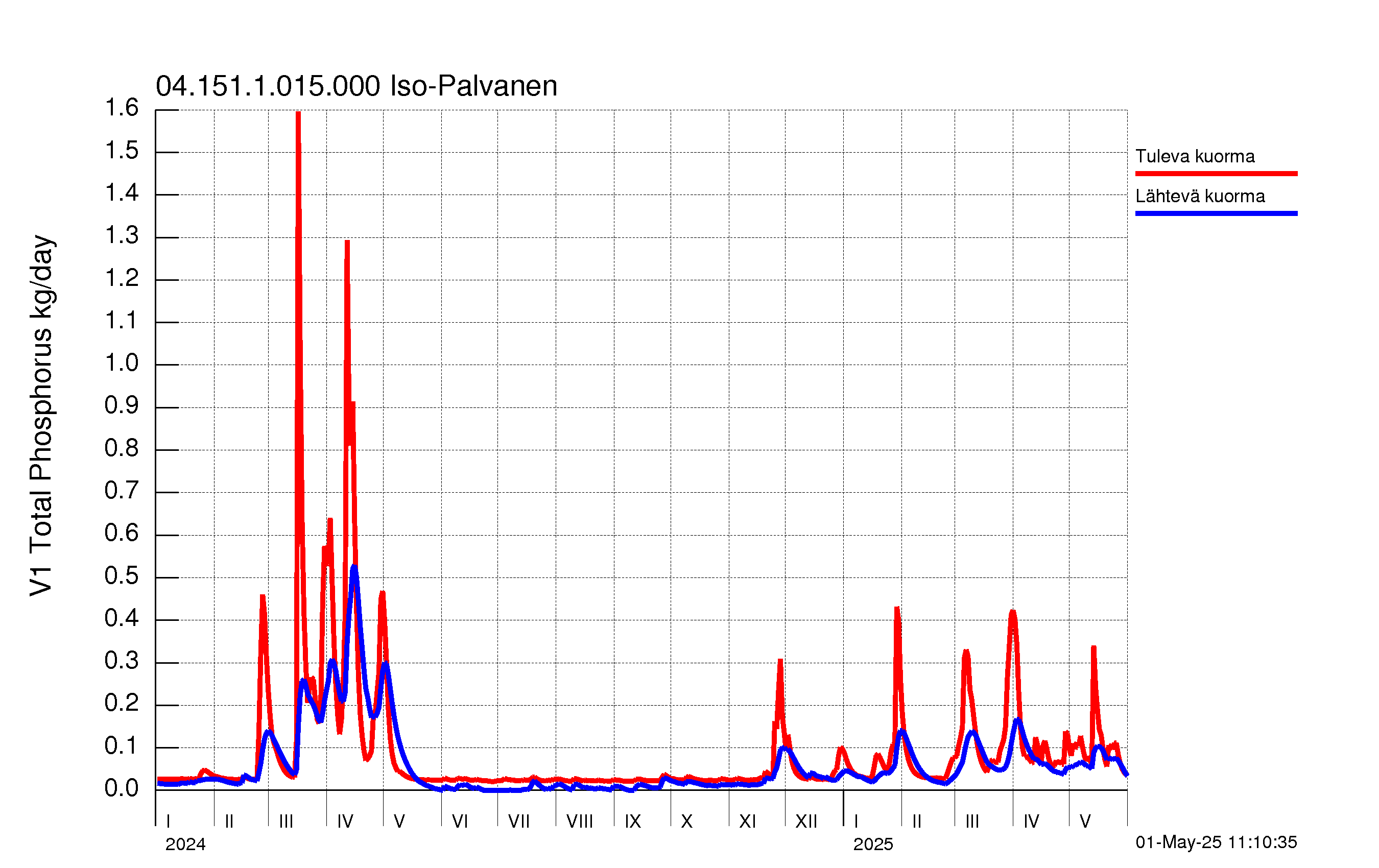Screen dimensions: 1379x868
Task: Click the y-axis value "0.8"
Action: coord(122,448)
